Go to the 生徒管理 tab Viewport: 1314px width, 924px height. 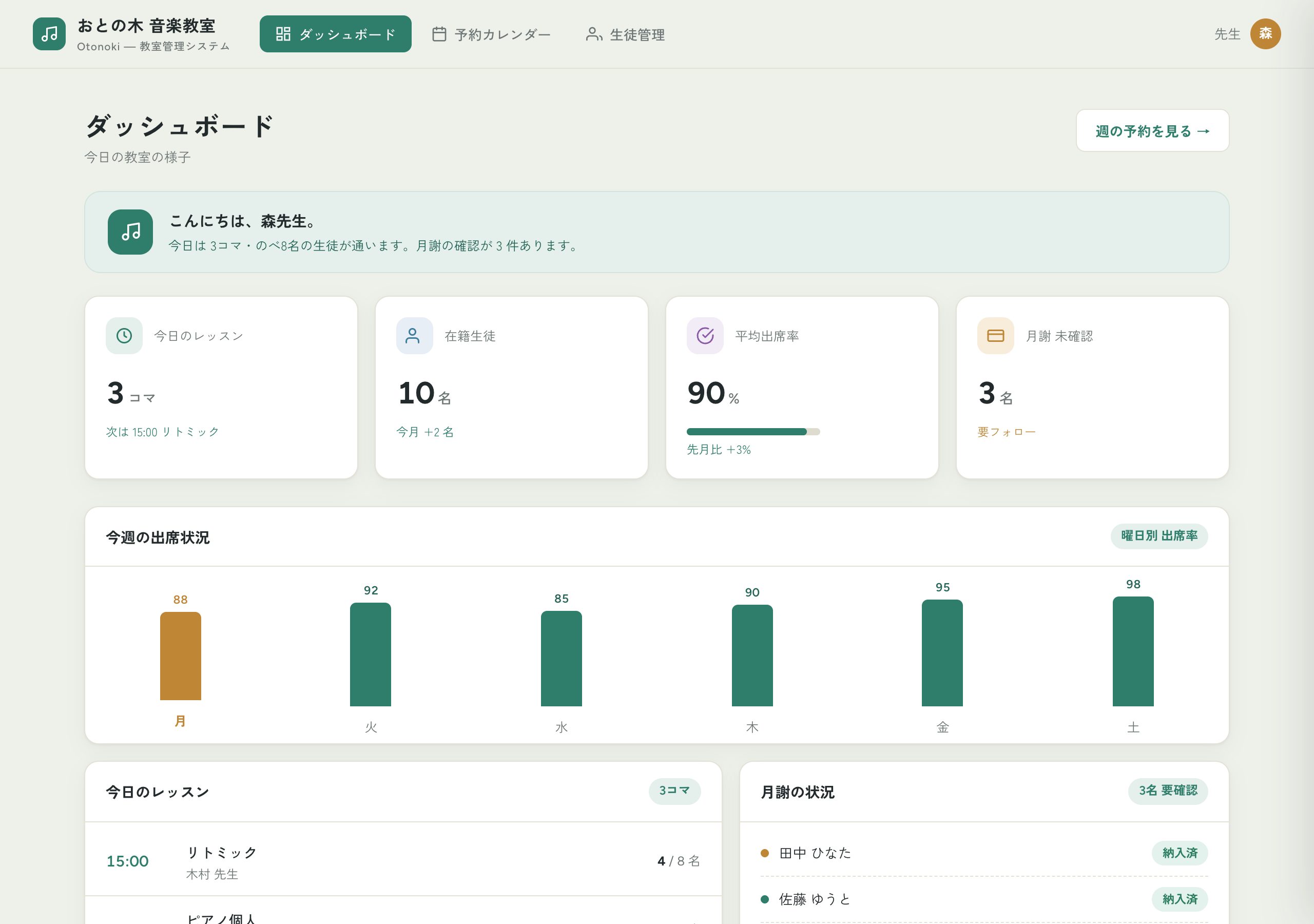625,34
